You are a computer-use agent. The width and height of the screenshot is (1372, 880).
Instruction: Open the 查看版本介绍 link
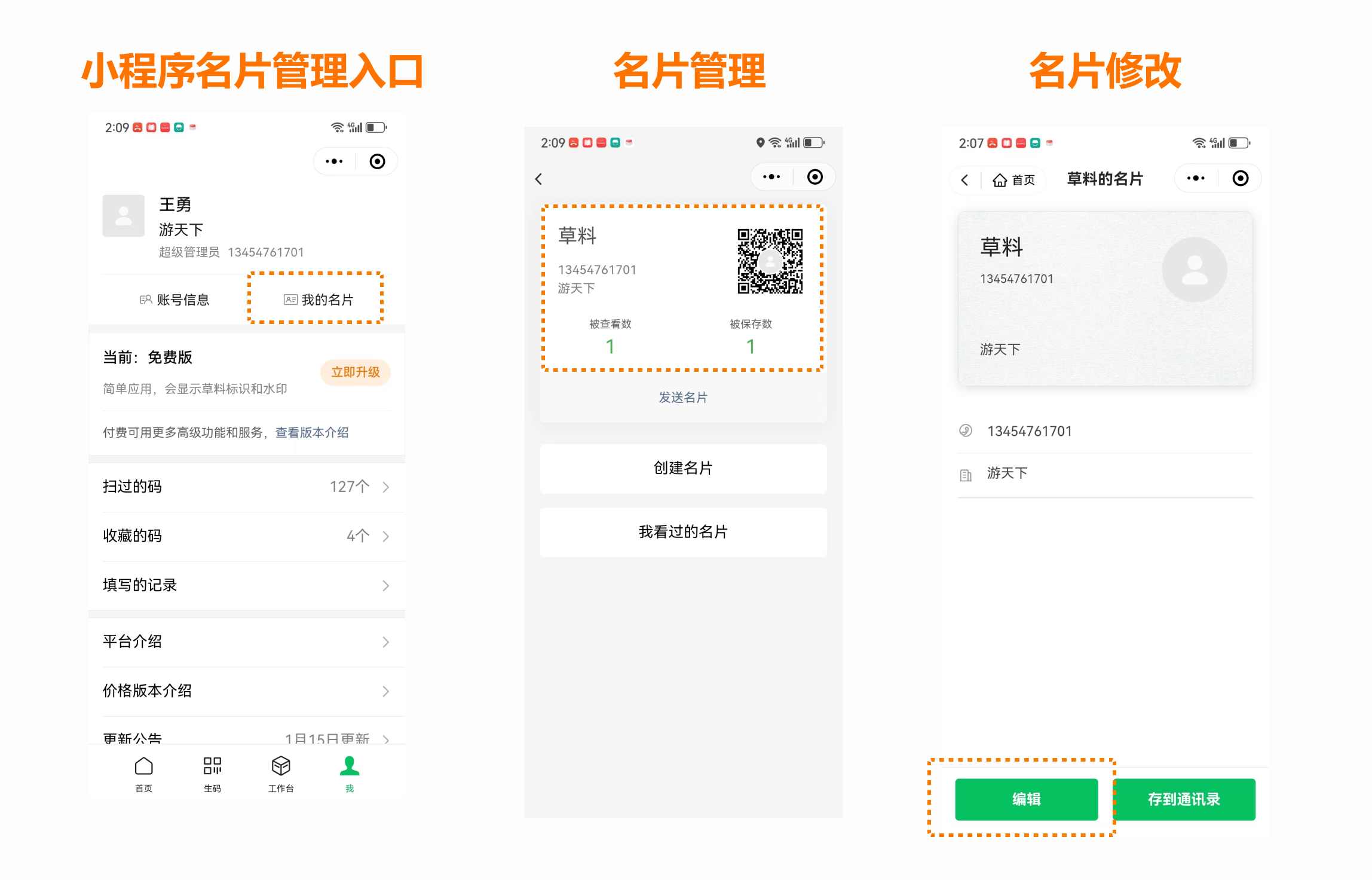[x=312, y=432]
